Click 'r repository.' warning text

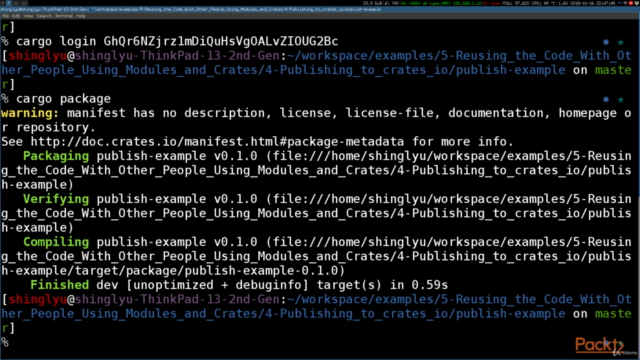(48, 127)
